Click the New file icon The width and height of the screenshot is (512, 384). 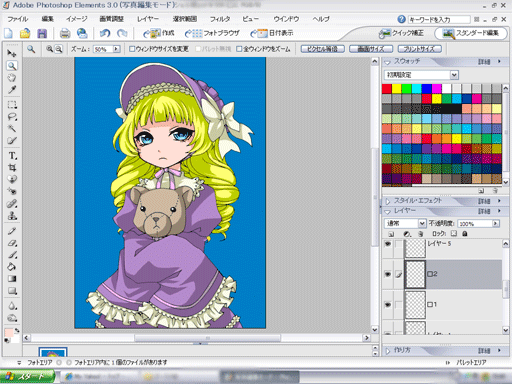(8, 33)
